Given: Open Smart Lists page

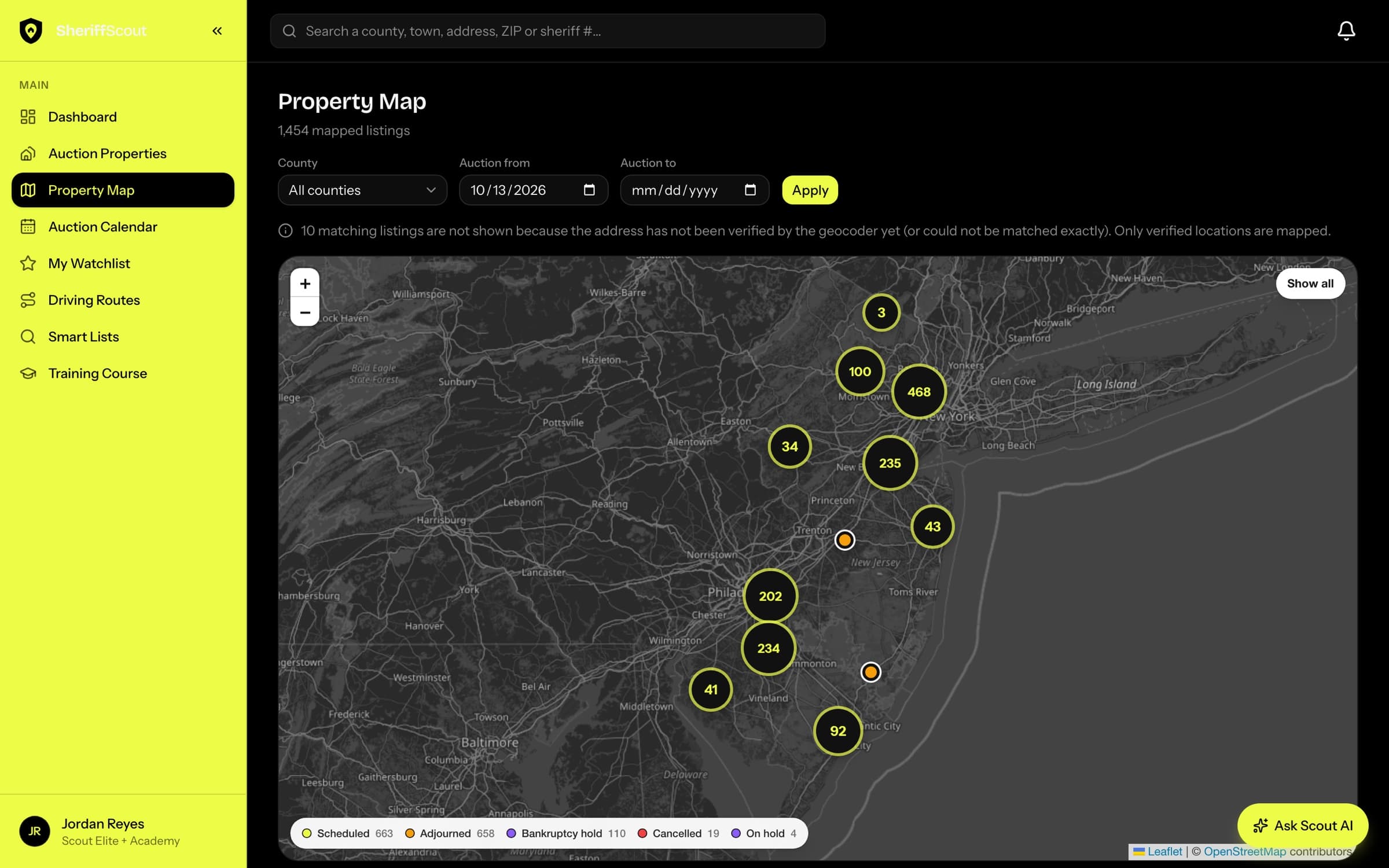Looking at the screenshot, I should coord(123,337).
